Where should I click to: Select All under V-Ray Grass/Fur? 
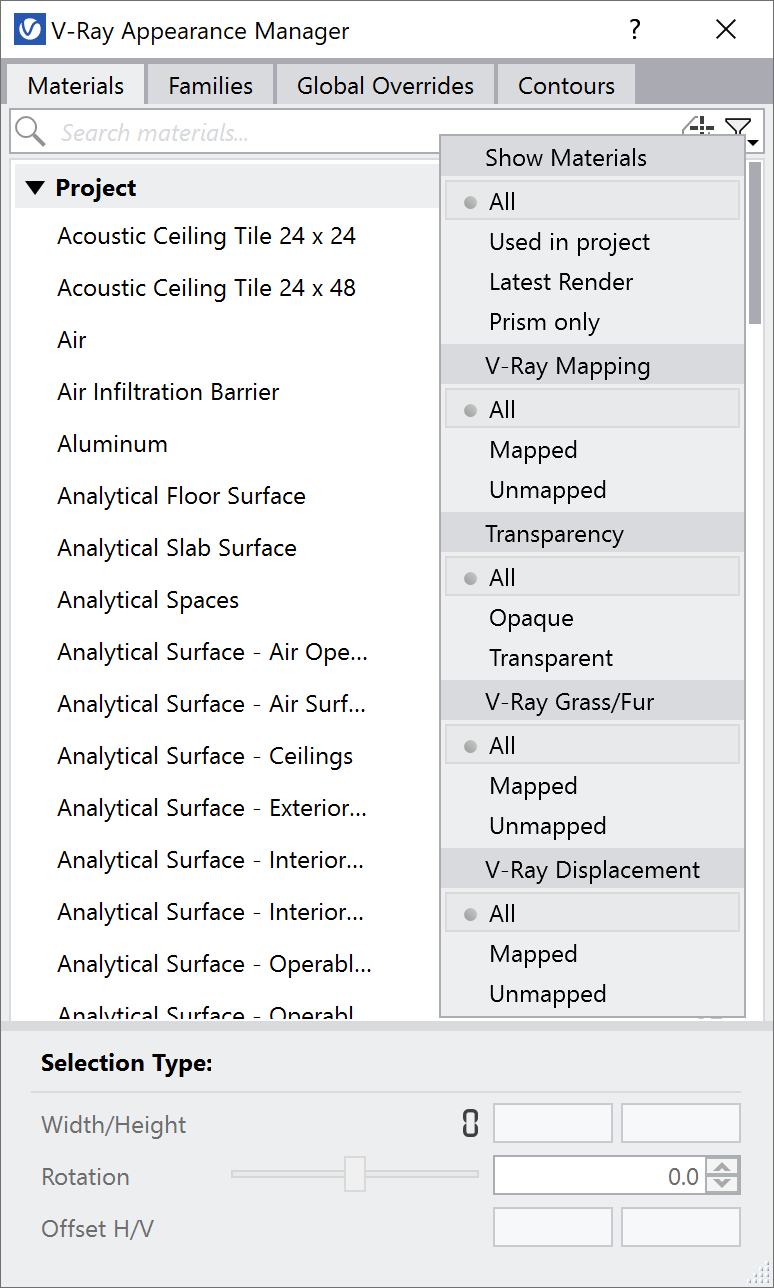(592, 745)
